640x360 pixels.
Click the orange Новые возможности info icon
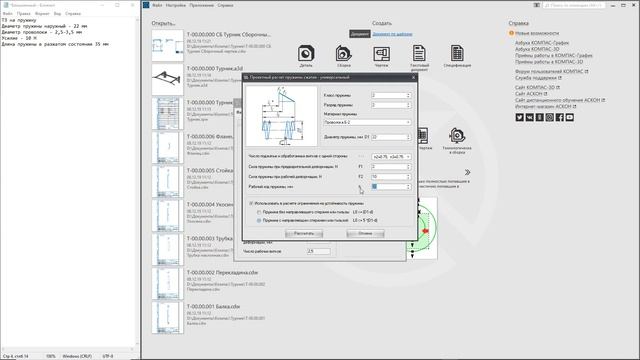pos(511,33)
